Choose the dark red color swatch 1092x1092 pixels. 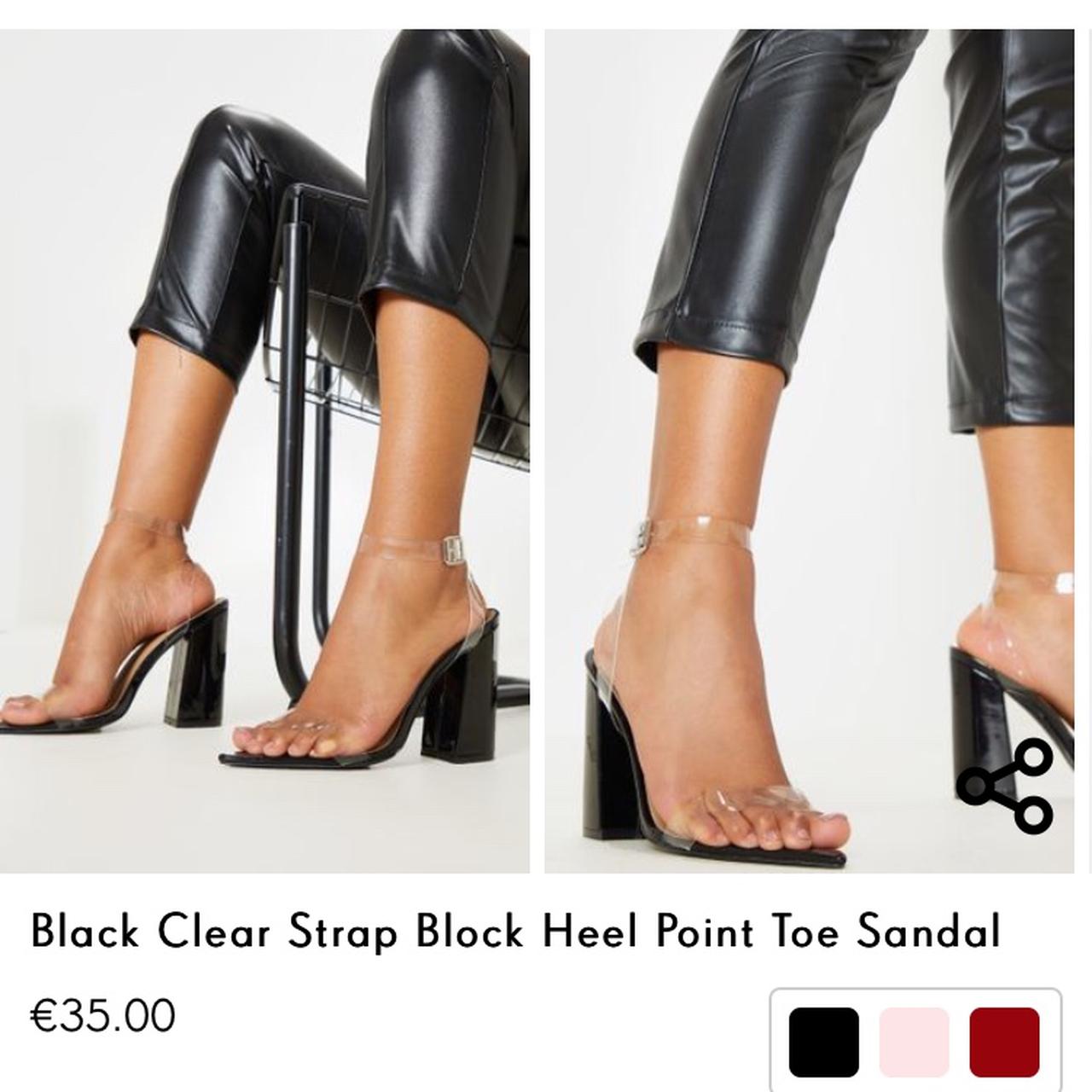(1004, 1042)
